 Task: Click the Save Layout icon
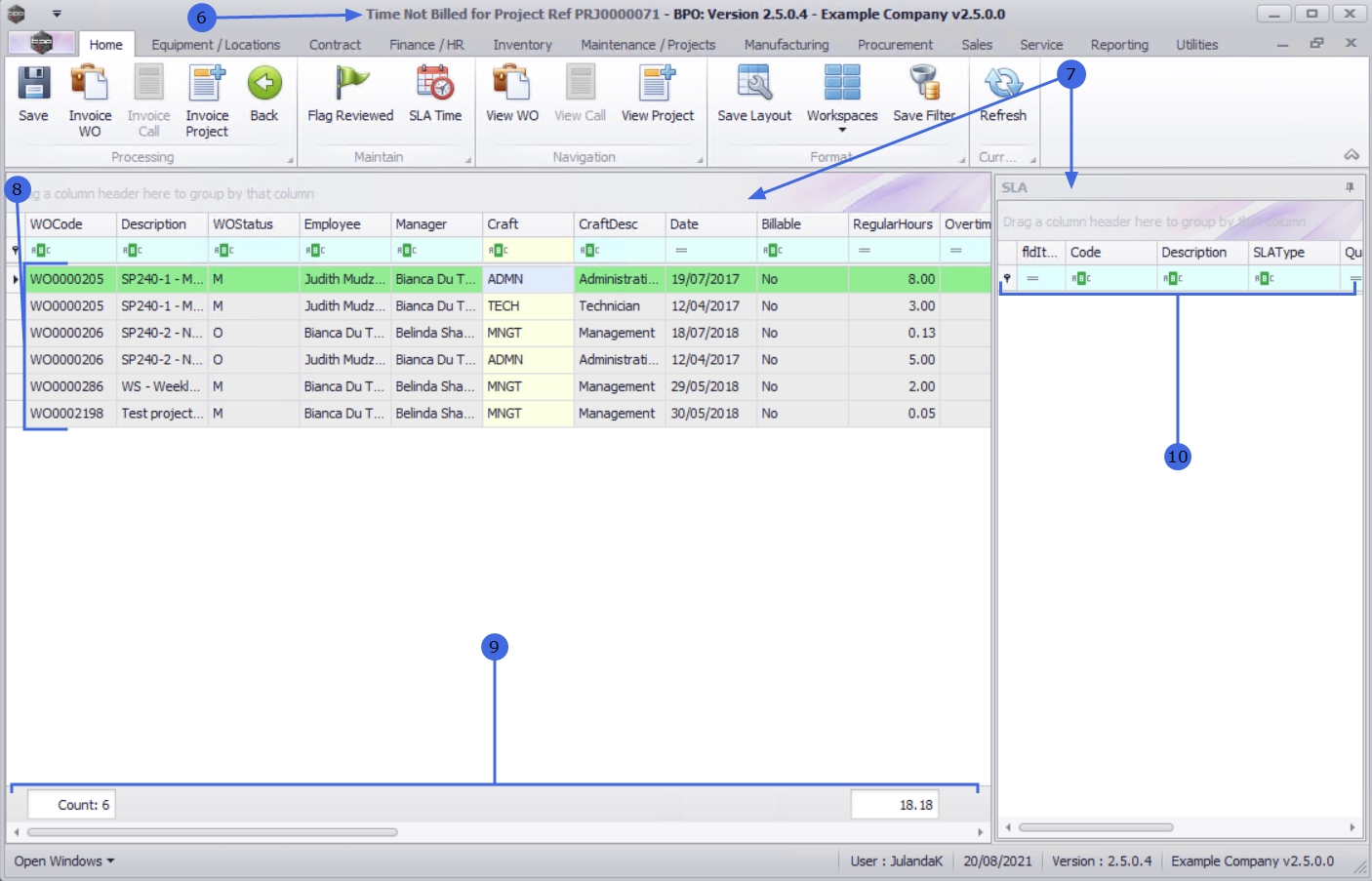tap(754, 84)
